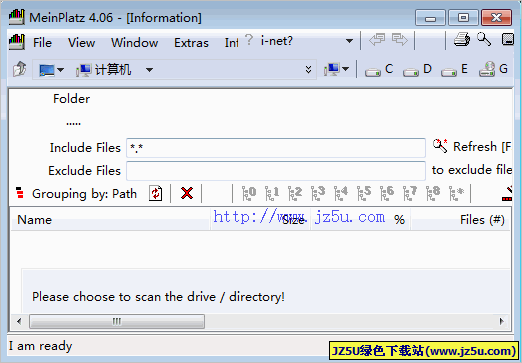This screenshot has width=522, height=363.
Task: Click the scroll right arrow
Action: (x=502, y=321)
